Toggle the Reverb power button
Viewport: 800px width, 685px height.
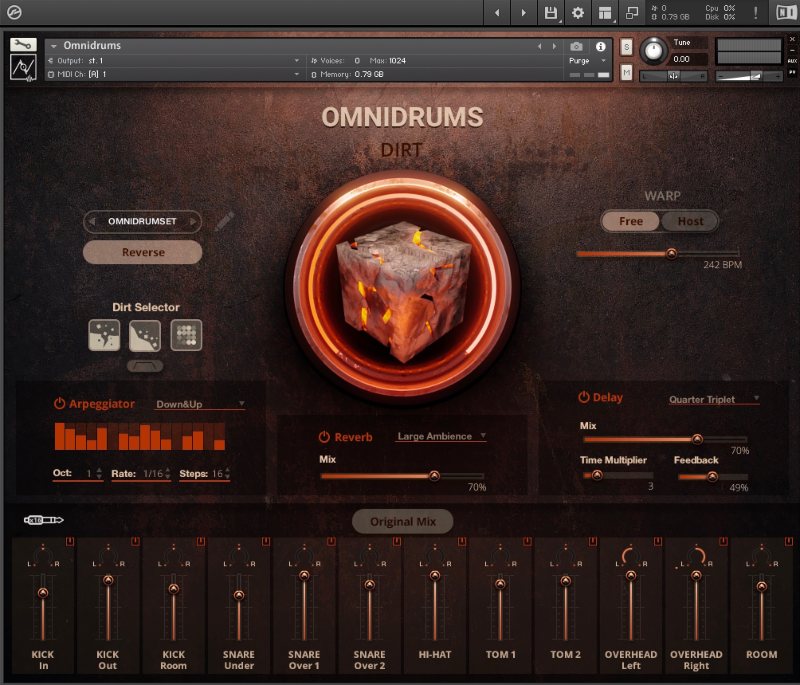[324, 437]
